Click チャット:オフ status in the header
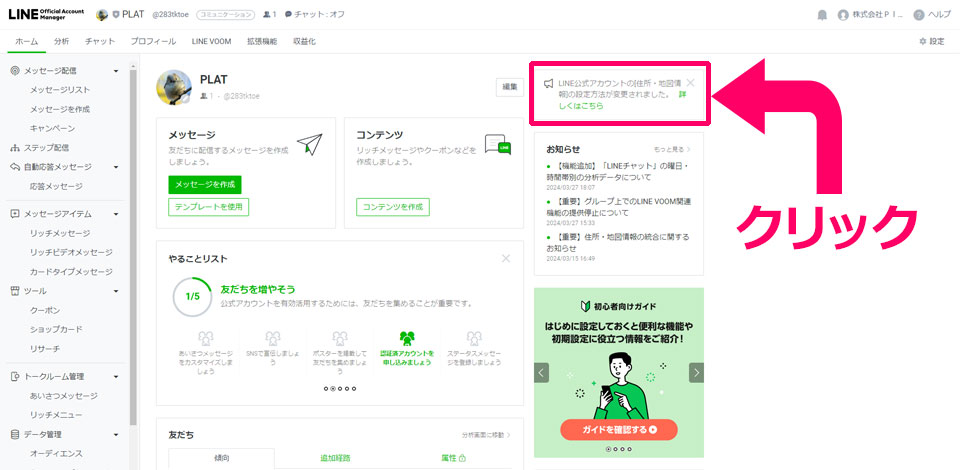The height and width of the screenshot is (470, 960). point(315,15)
